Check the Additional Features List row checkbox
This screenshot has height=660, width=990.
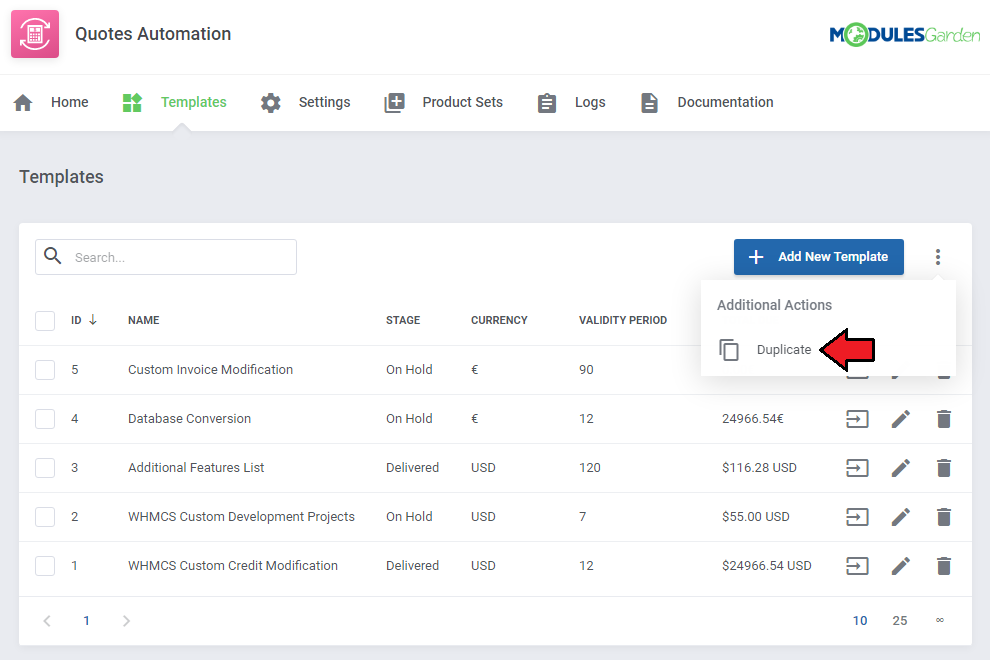45,468
